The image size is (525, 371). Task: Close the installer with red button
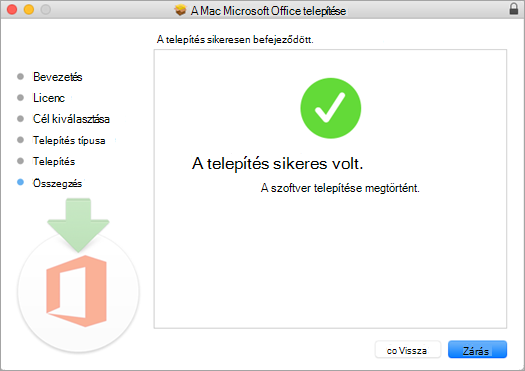(12, 9)
